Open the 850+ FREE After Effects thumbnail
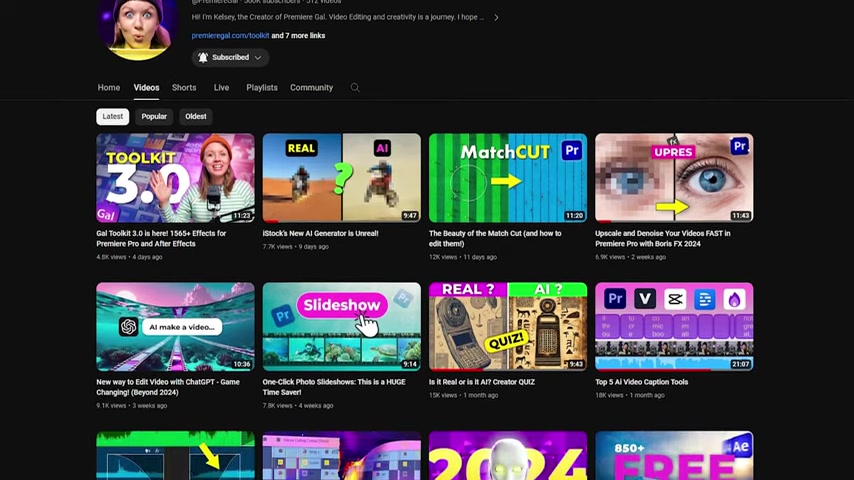This screenshot has width=854, height=480. 674,455
